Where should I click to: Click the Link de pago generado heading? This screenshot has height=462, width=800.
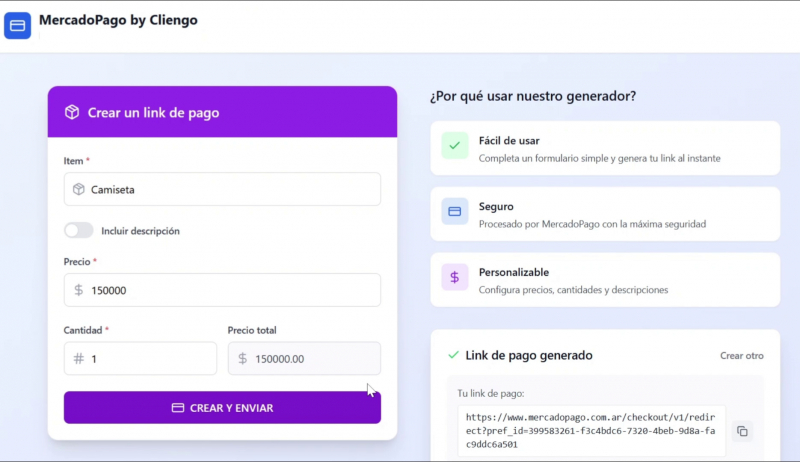pyautogui.click(x=529, y=355)
